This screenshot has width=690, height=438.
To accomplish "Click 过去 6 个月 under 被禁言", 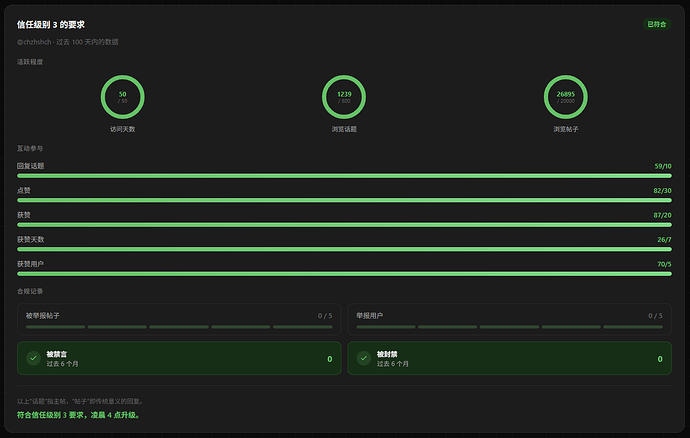I will 62,364.
